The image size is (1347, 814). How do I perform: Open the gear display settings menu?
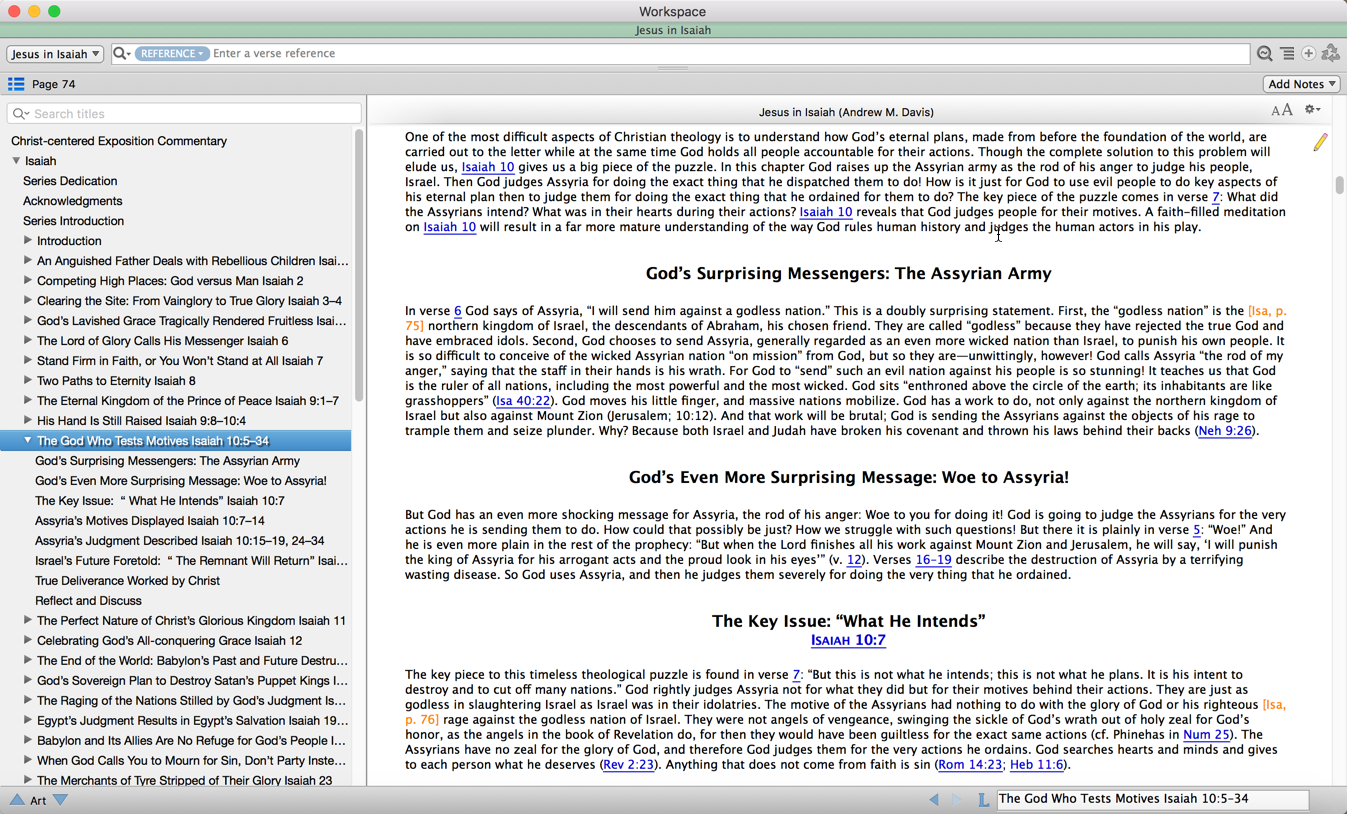click(1312, 111)
